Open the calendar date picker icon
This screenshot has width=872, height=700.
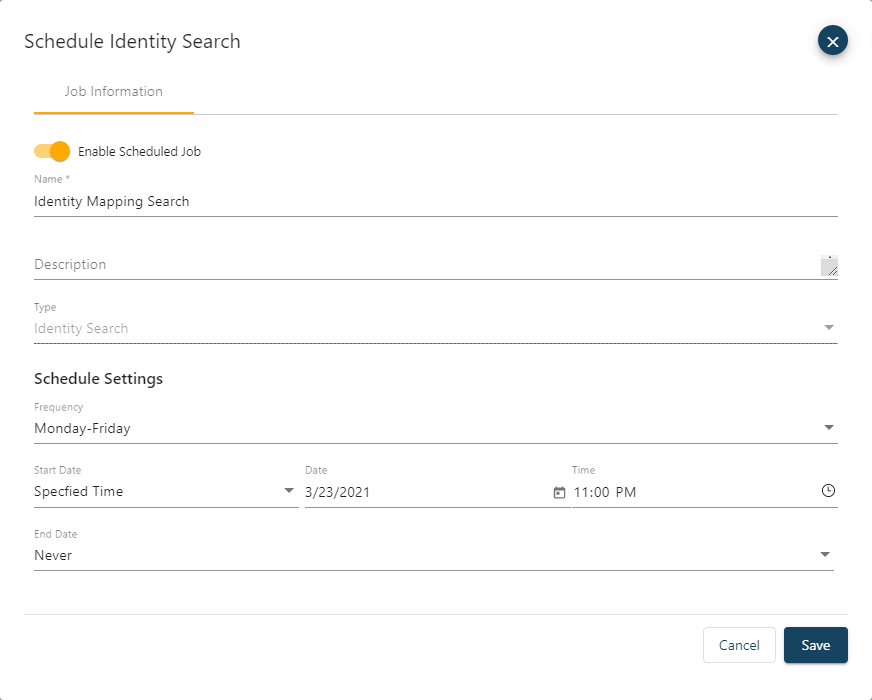(559, 492)
